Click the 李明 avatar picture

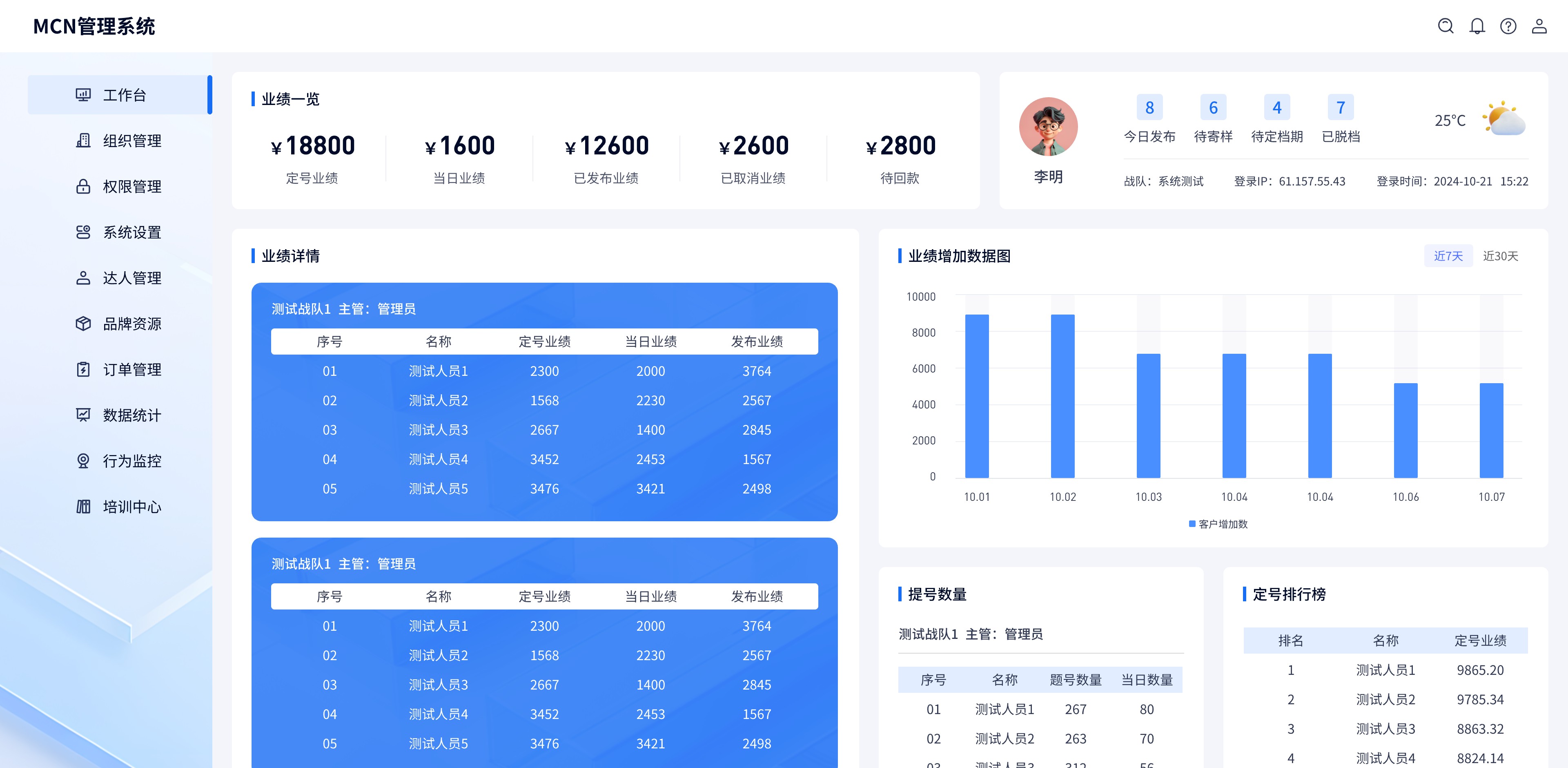[x=1048, y=127]
